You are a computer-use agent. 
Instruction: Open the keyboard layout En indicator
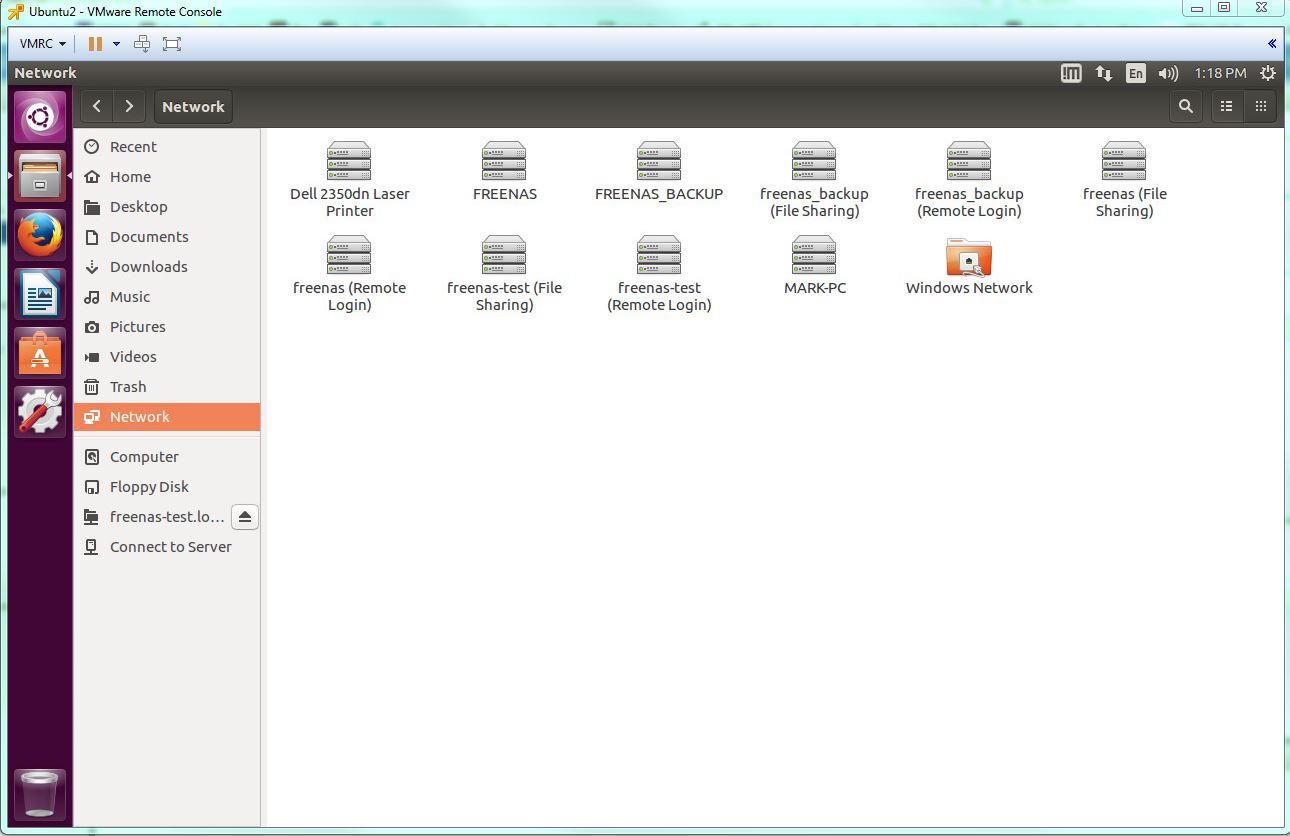tap(1135, 73)
